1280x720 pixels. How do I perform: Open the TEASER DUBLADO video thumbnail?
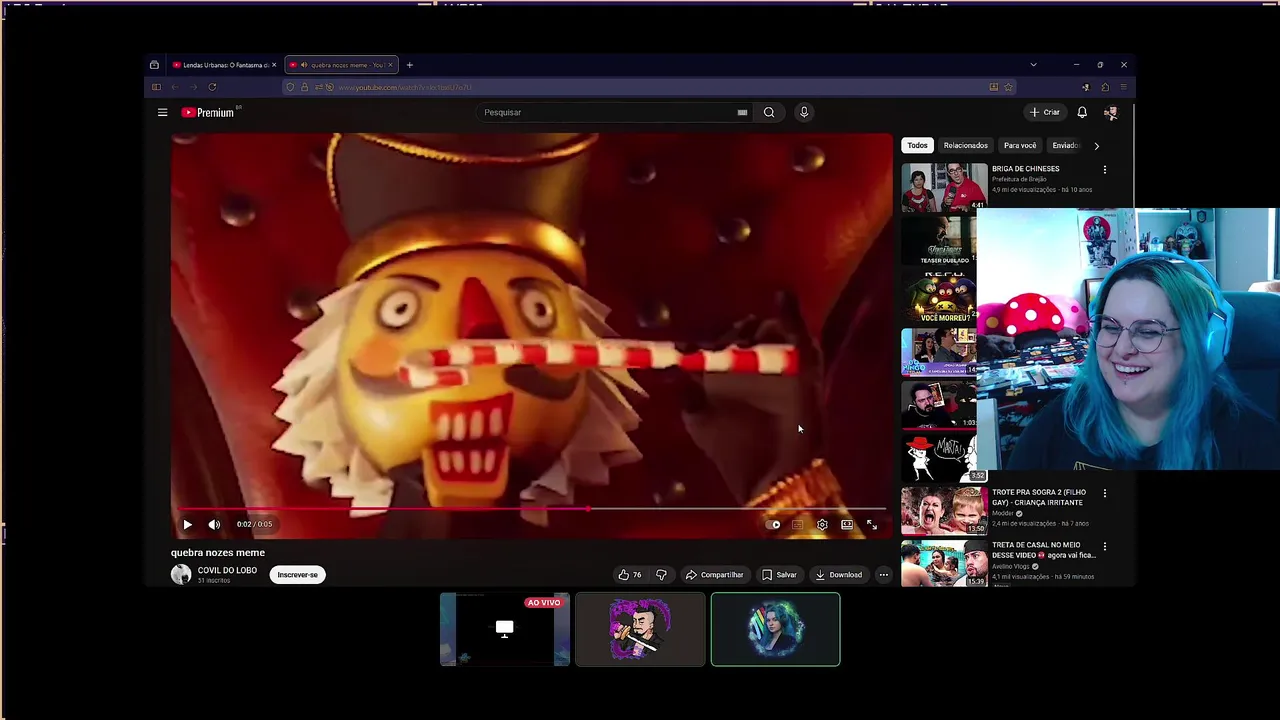[x=939, y=241]
